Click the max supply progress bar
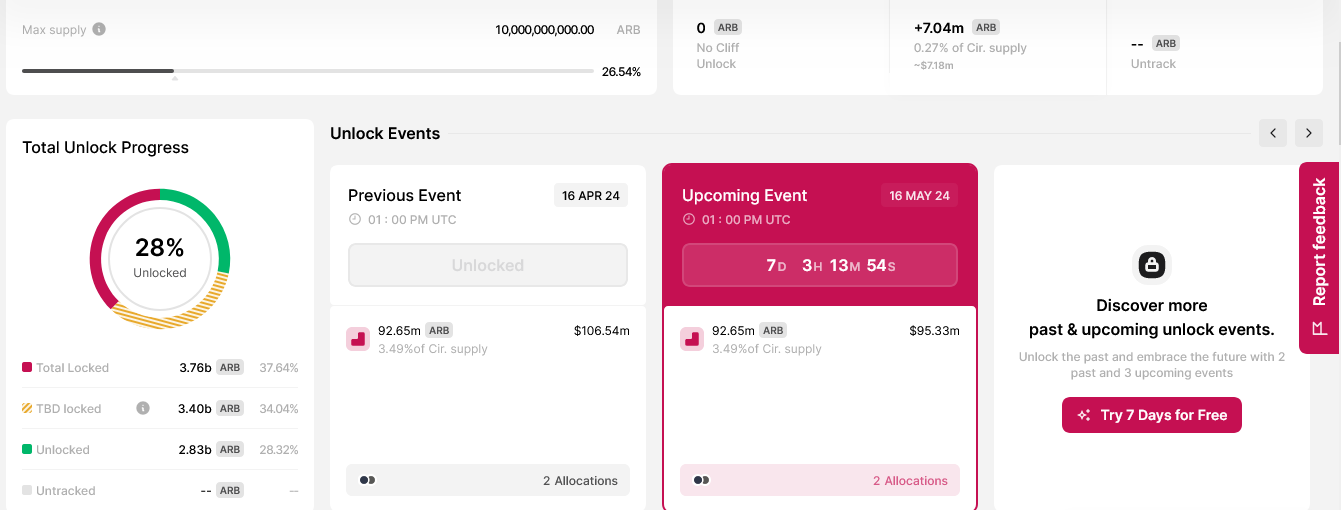The image size is (1341, 510). pyautogui.click(x=307, y=71)
